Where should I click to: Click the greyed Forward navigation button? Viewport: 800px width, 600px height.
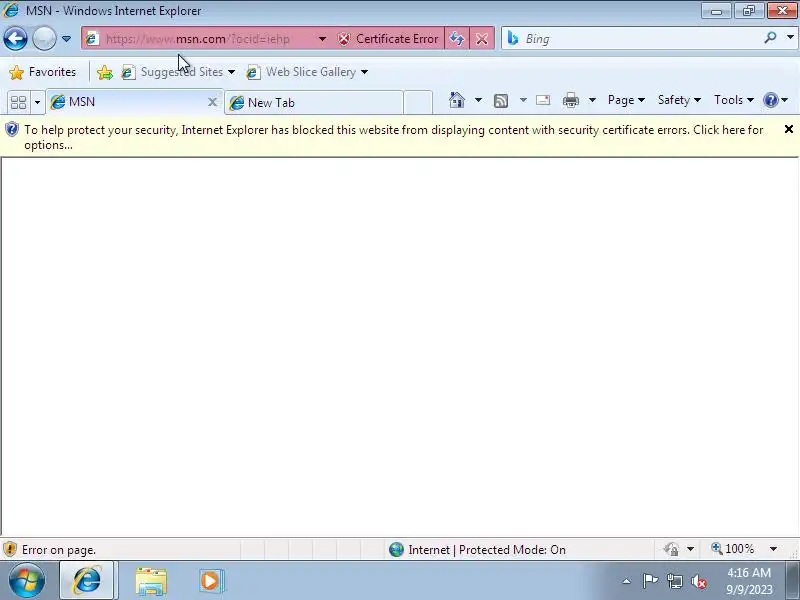click(x=44, y=39)
